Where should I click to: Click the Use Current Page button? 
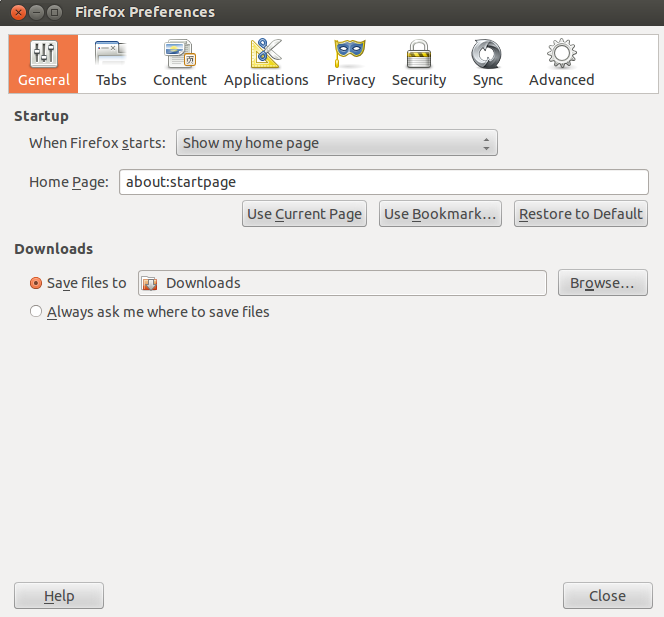(x=304, y=214)
